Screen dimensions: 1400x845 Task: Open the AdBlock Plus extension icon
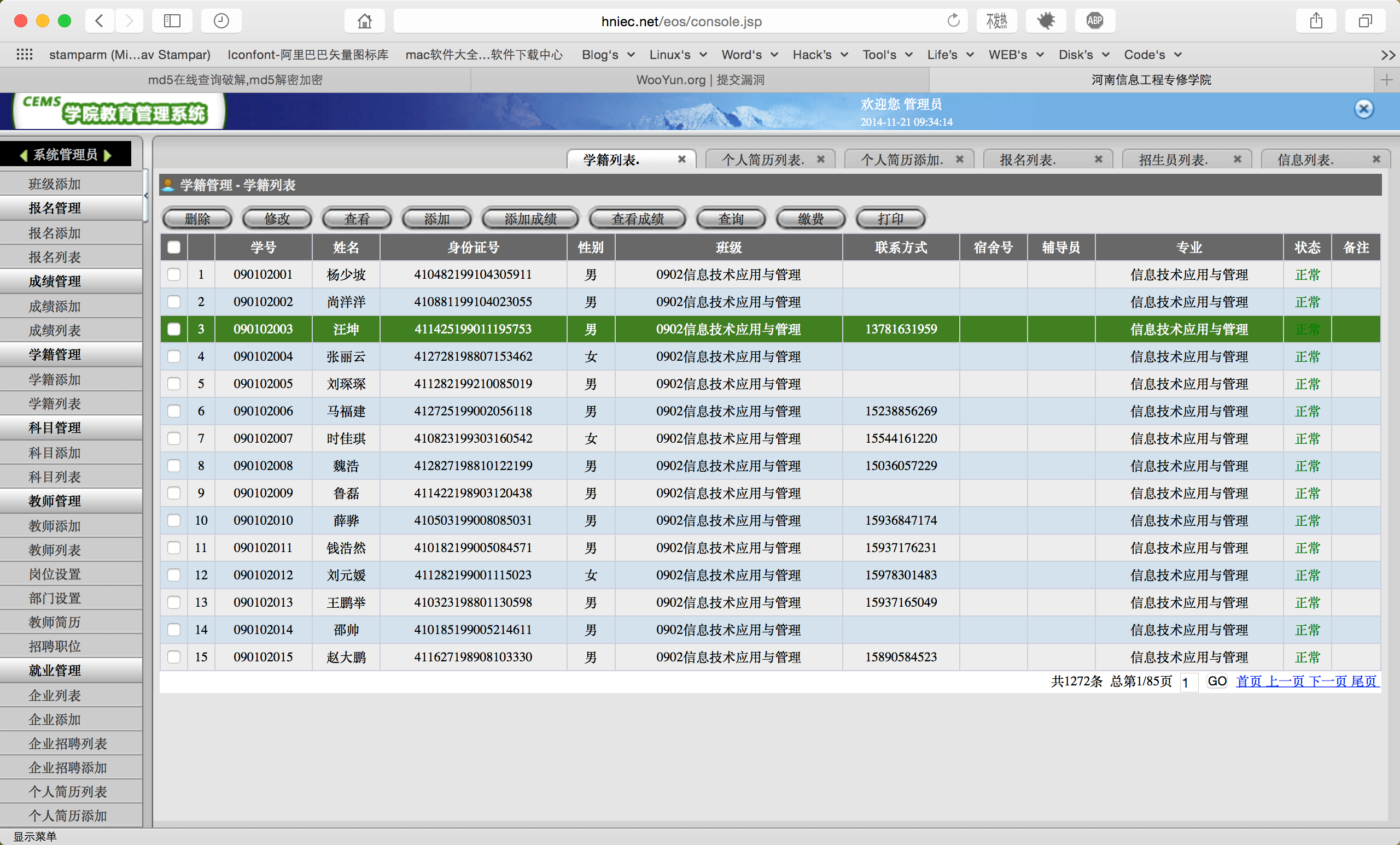pyautogui.click(x=1094, y=21)
